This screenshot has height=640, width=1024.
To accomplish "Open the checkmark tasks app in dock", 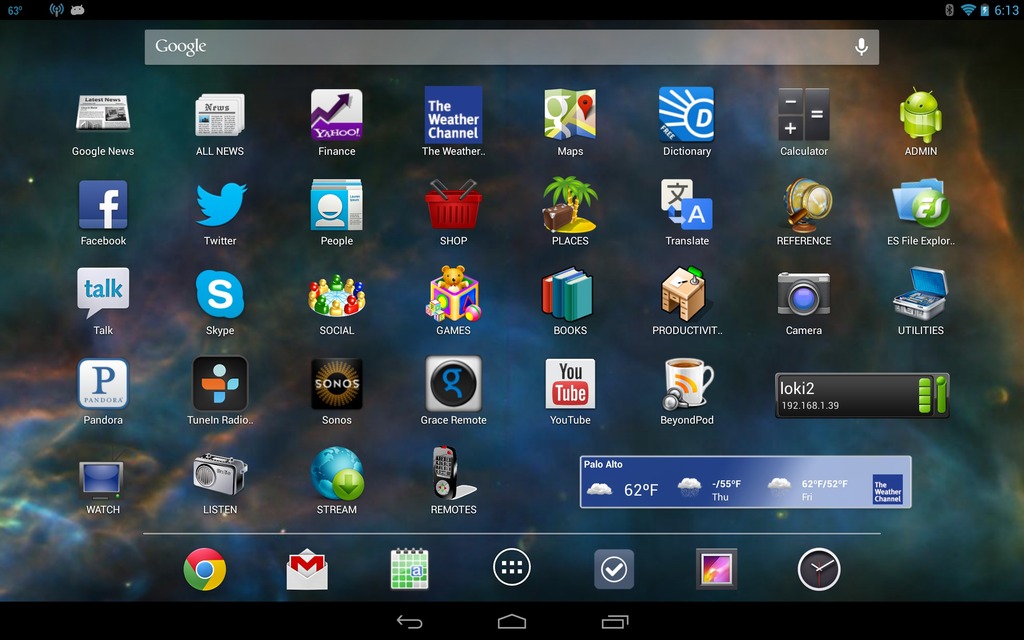I will tap(614, 569).
